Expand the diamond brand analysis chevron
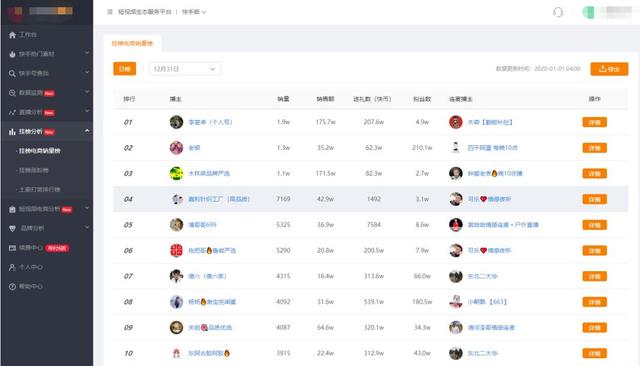The height and width of the screenshot is (366, 640). point(87,227)
